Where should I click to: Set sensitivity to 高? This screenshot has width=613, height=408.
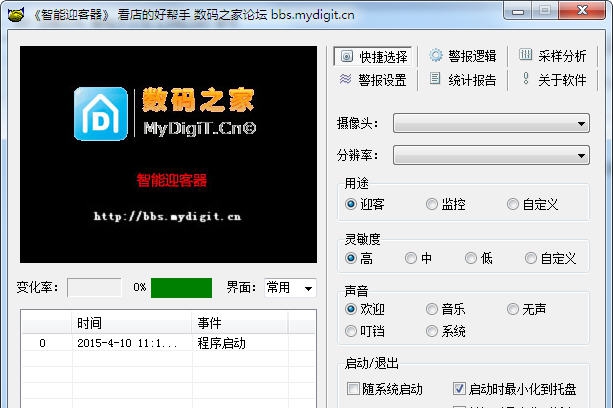click(359, 258)
